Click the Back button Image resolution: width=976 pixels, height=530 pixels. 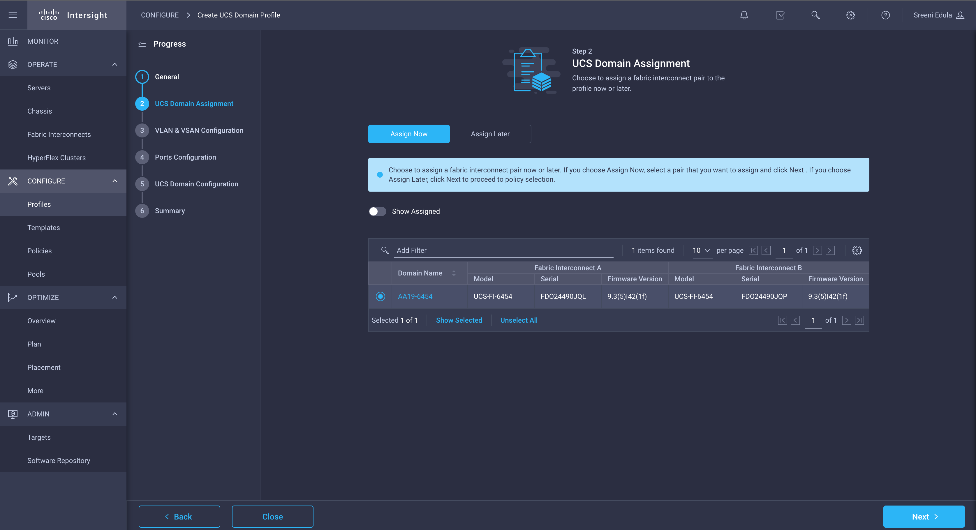[179, 516]
